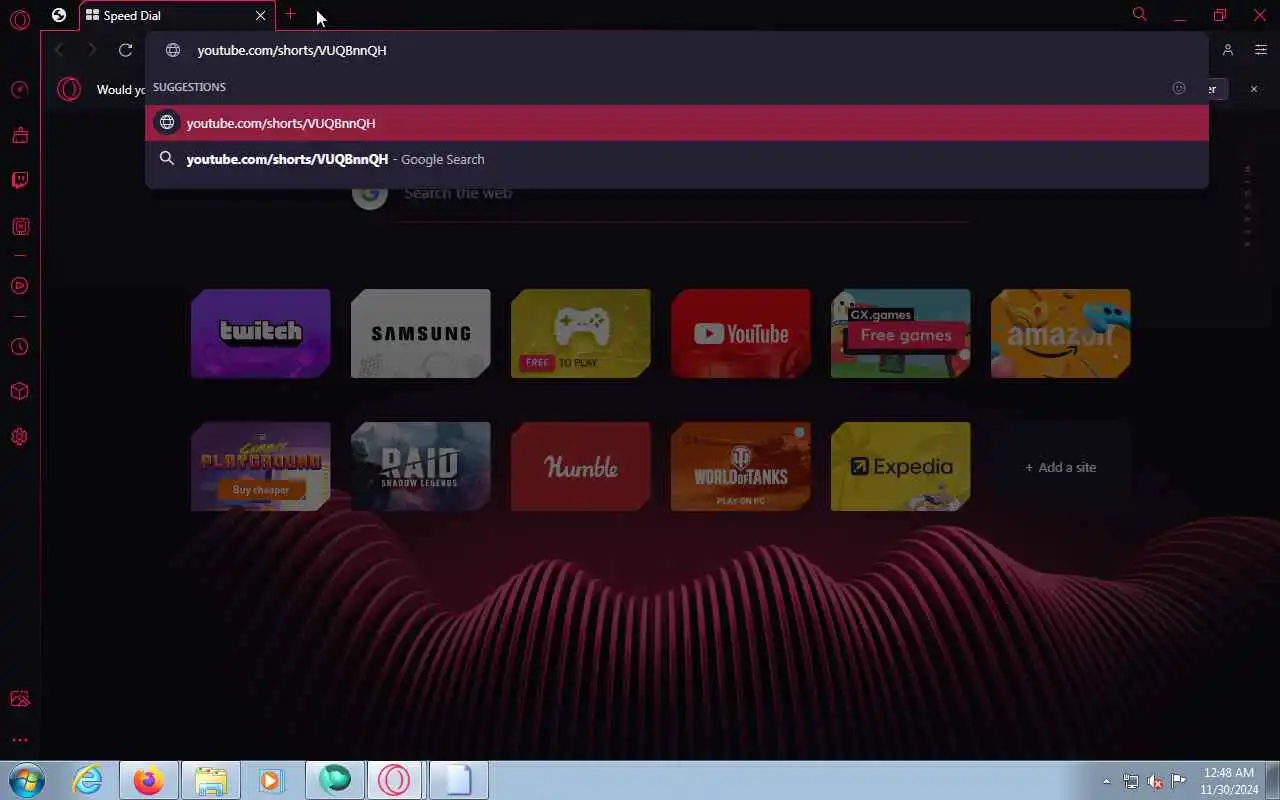Reload the page
Viewport: 1280px width, 800px height.
coord(125,50)
